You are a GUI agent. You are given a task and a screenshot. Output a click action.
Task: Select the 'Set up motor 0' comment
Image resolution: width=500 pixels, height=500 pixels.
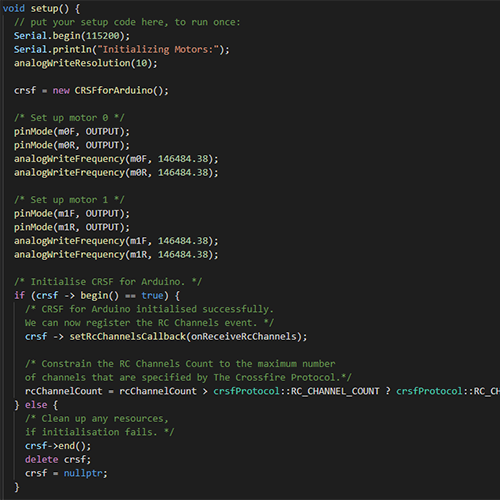pos(69,118)
